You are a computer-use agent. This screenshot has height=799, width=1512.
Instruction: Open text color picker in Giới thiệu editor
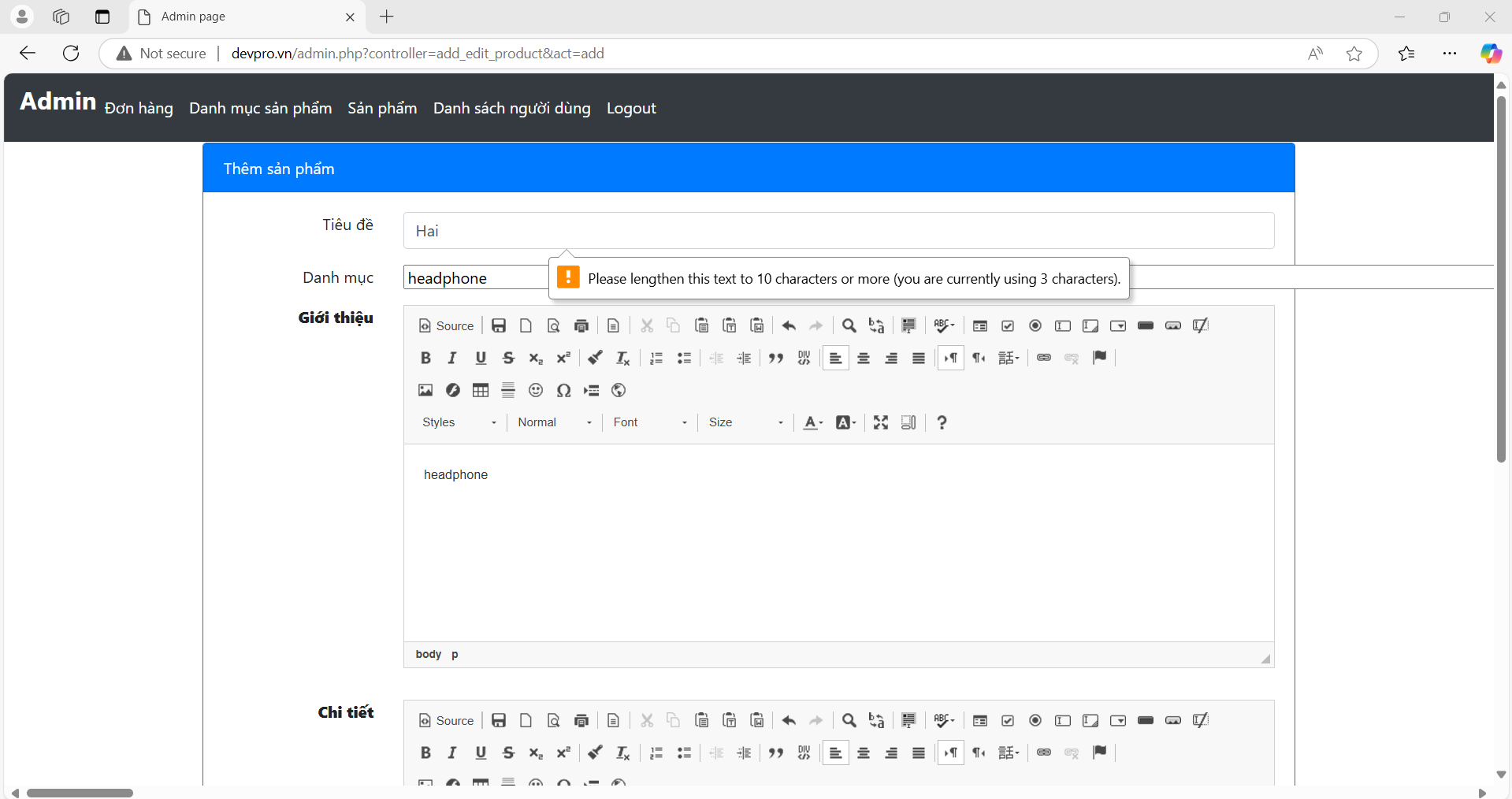coord(812,423)
